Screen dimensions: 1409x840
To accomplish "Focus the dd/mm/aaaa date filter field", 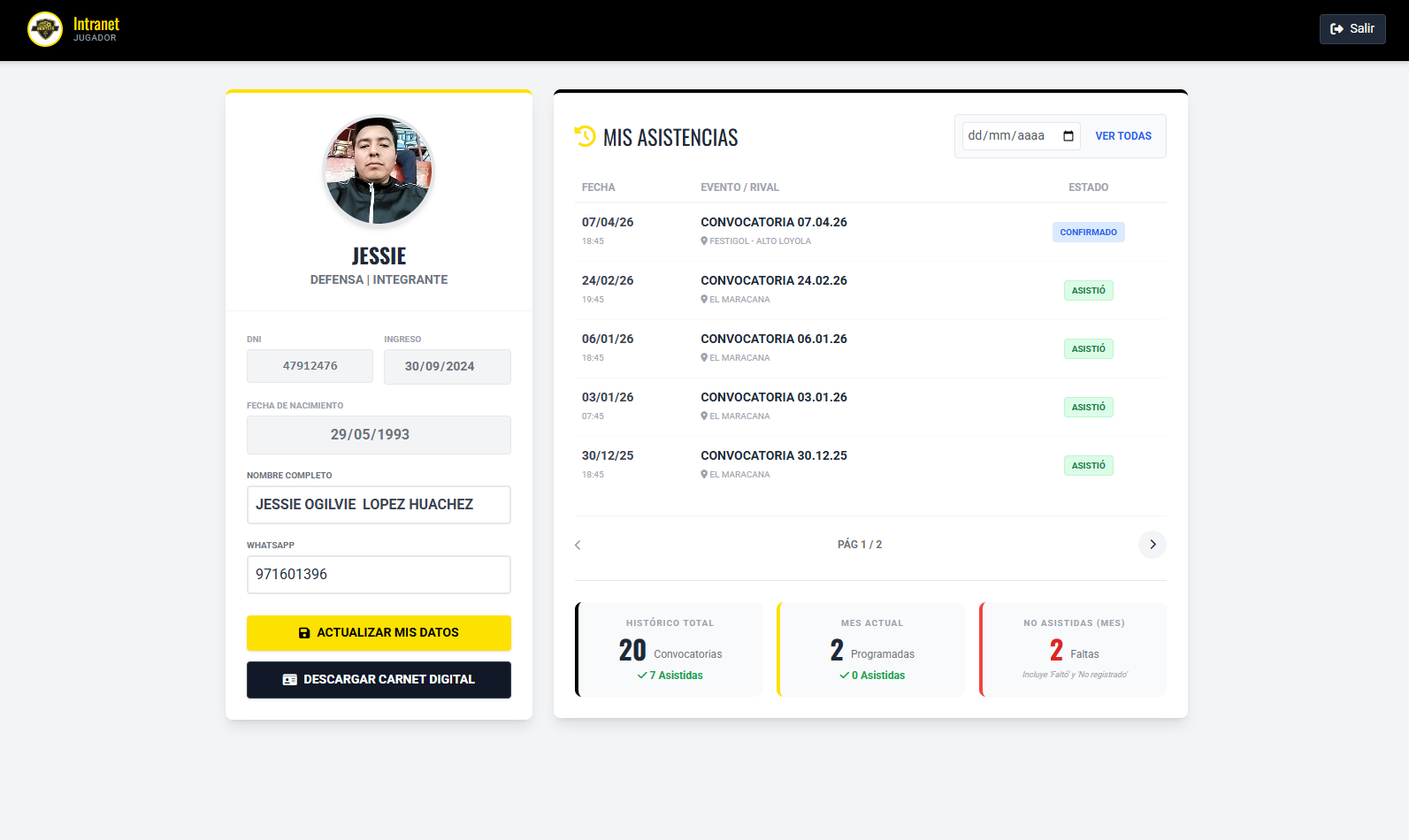I will pyautogui.click(x=1008, y=136).
